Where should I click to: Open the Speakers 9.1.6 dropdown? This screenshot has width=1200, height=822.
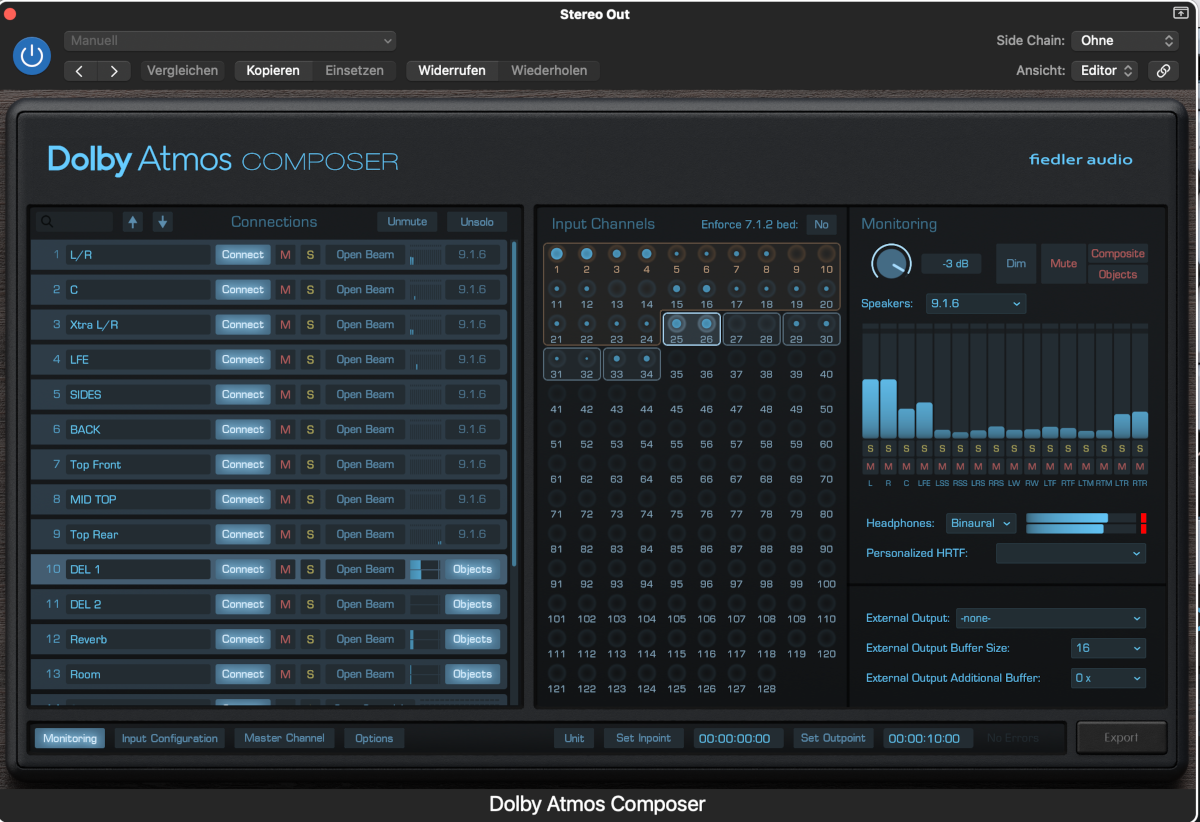coord(976,303)
